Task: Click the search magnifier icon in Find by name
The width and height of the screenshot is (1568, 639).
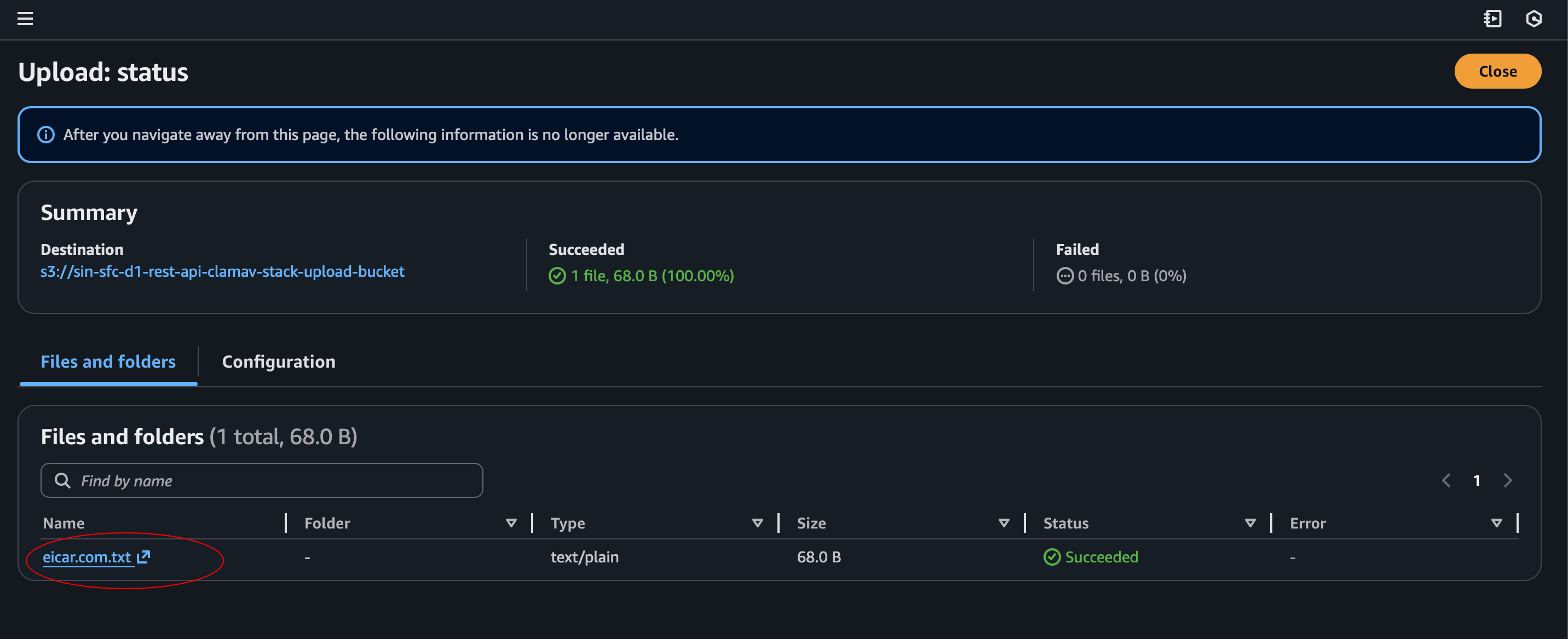Action: pos(62,481)
